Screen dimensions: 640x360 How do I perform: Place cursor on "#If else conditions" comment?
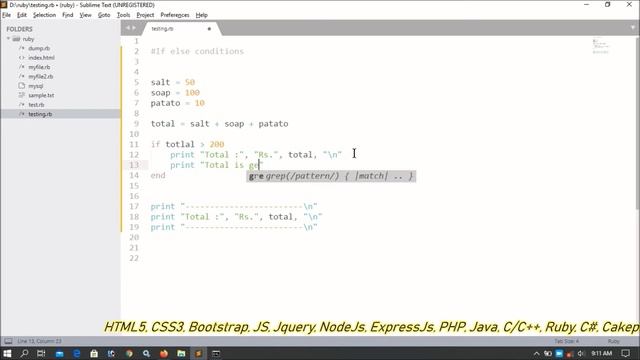(197, 51)
